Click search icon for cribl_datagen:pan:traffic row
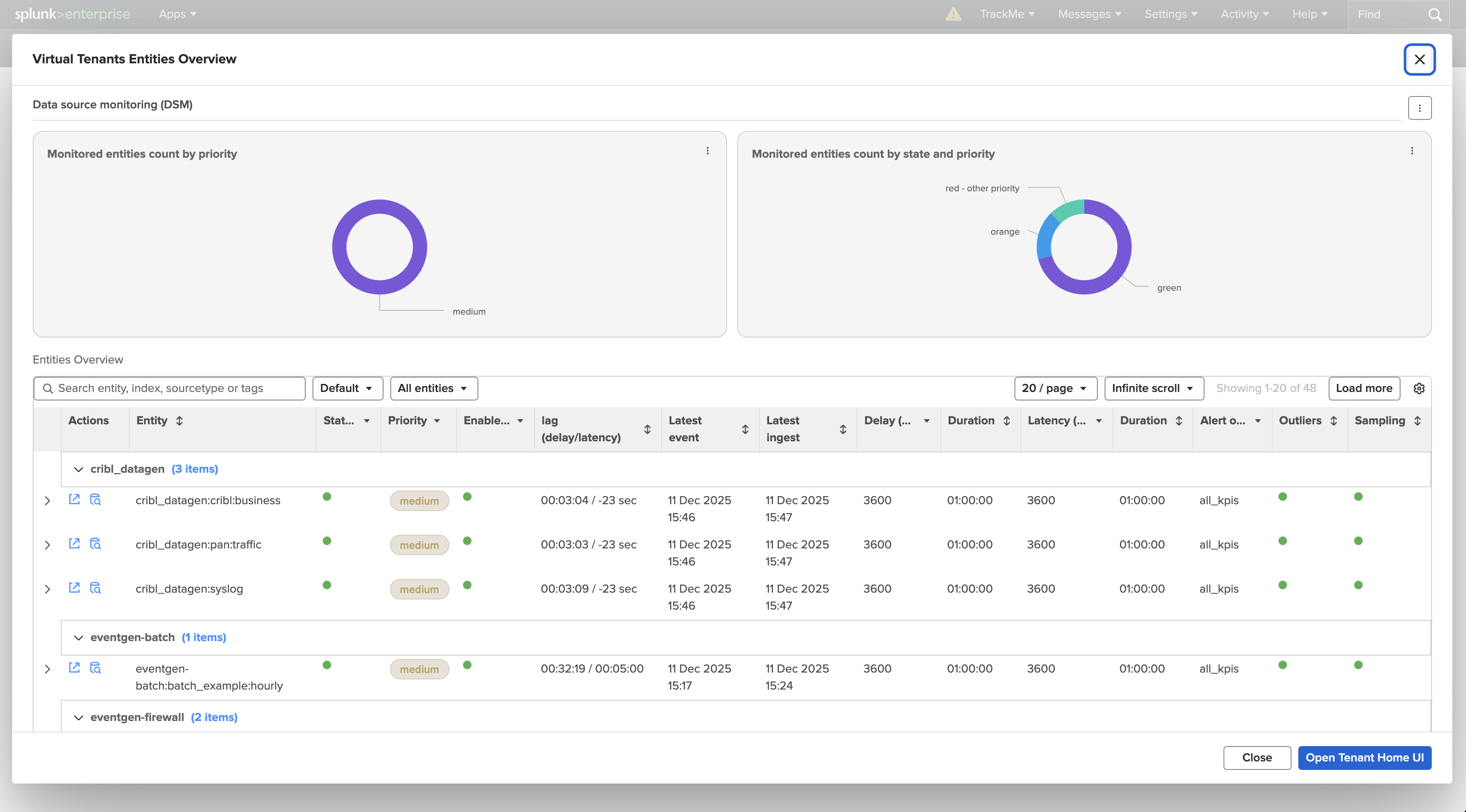The image size is (1466, 812). [x=96, y=543]
